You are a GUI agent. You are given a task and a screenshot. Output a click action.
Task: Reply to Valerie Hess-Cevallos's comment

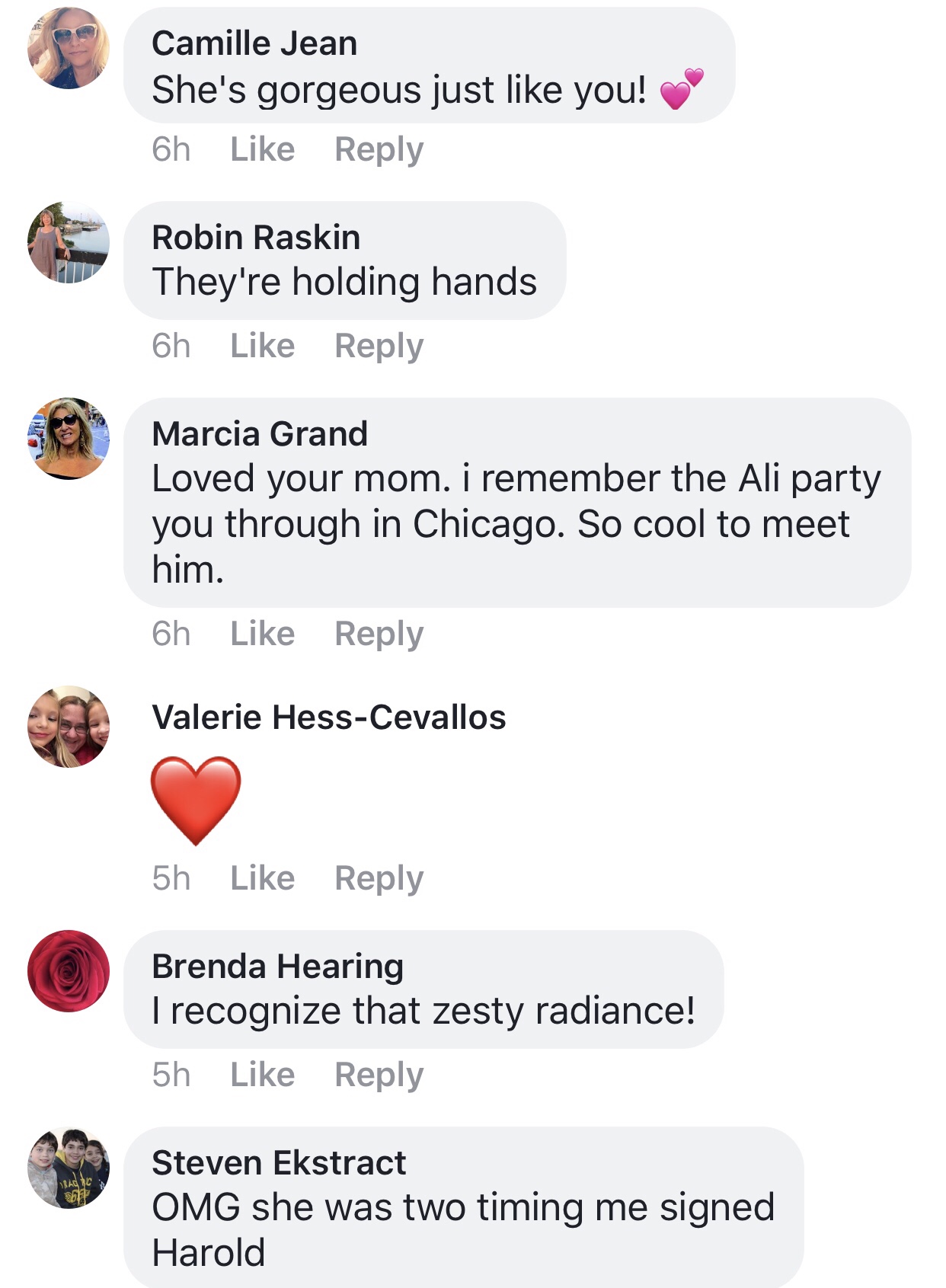coord(379,878)
